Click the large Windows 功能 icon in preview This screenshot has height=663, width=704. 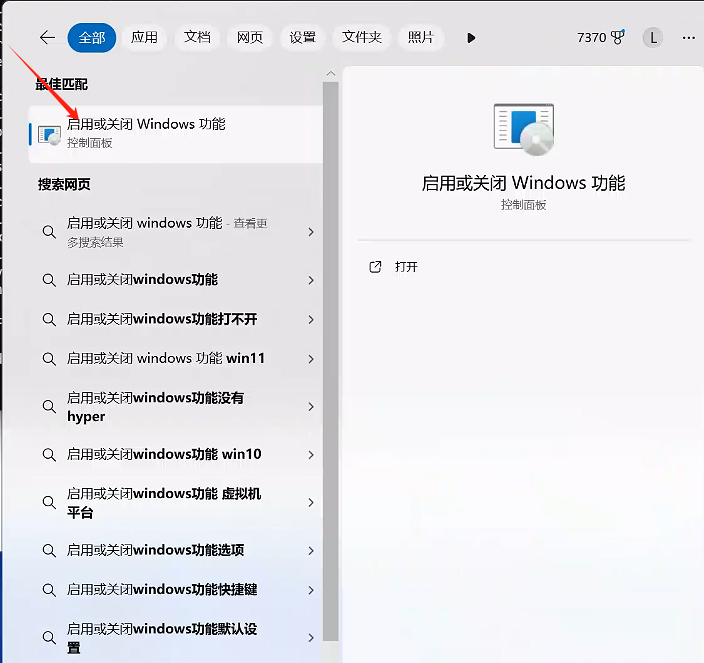[x=524, y=129]
